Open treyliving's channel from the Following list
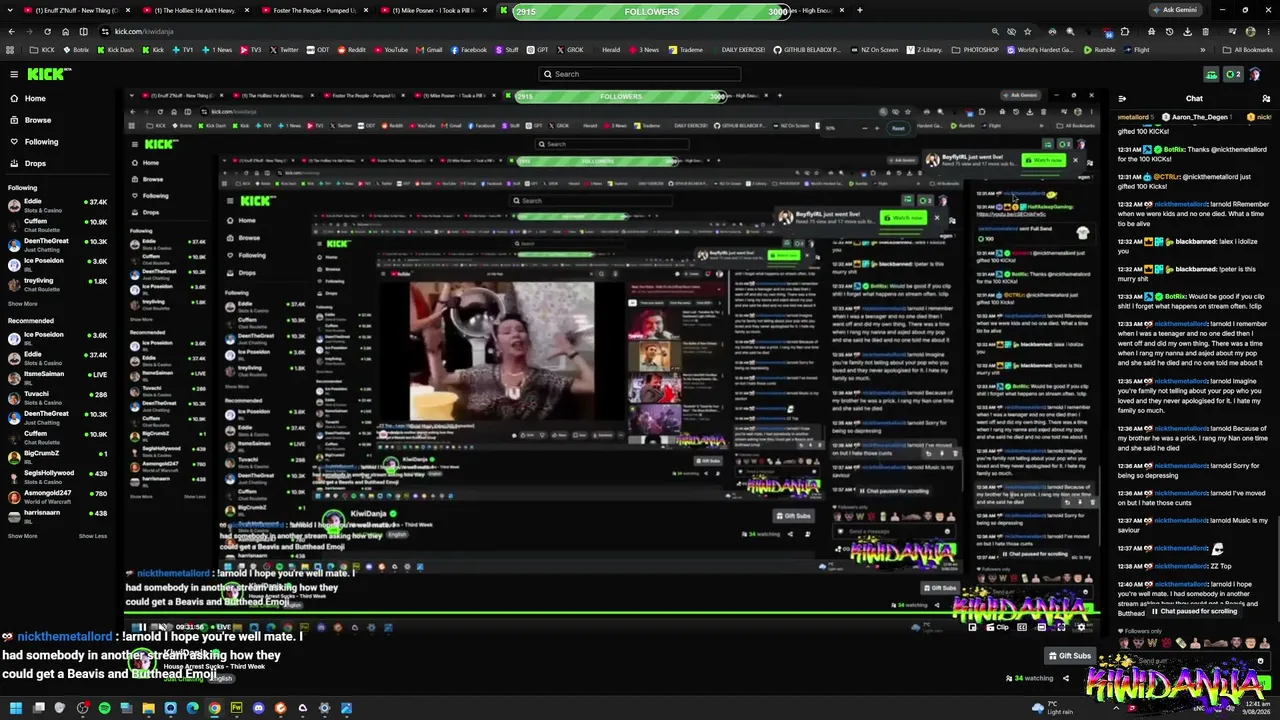 click(58, 284)
